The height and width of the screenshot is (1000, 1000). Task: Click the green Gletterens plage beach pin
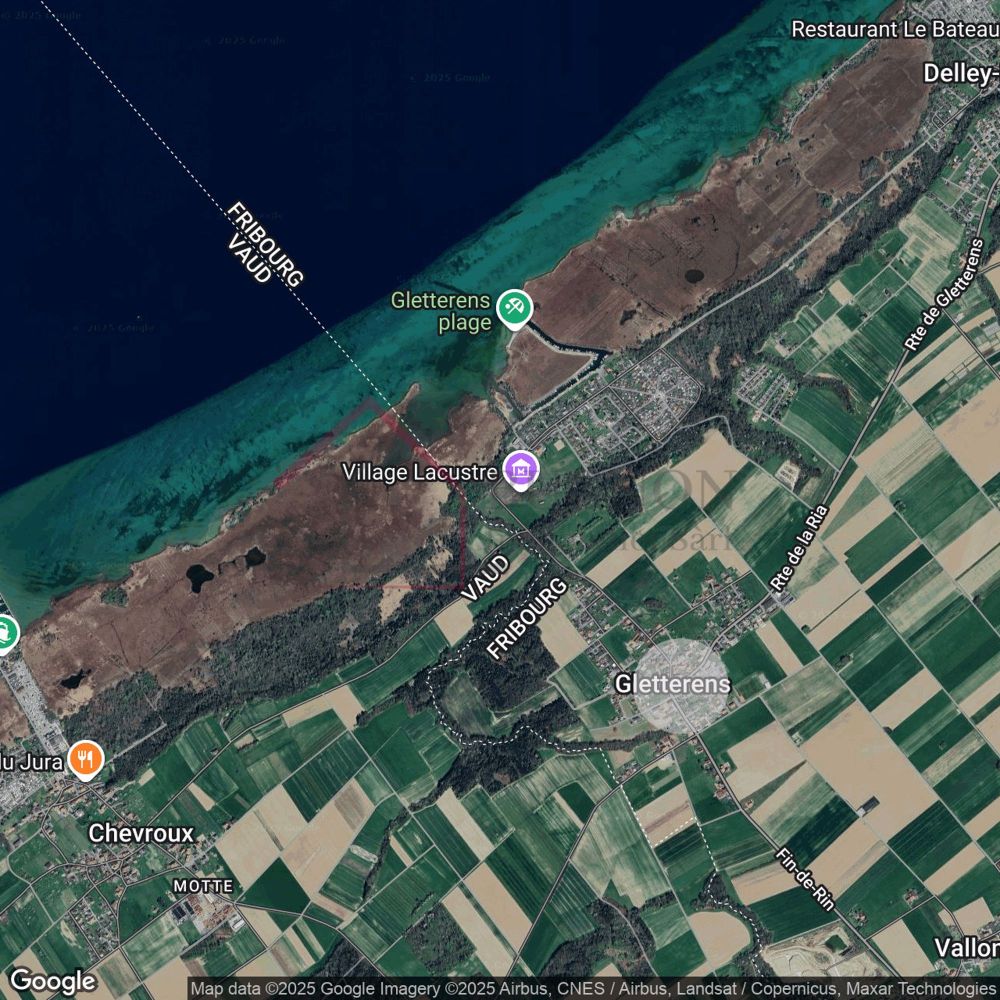tap(515, 307)
